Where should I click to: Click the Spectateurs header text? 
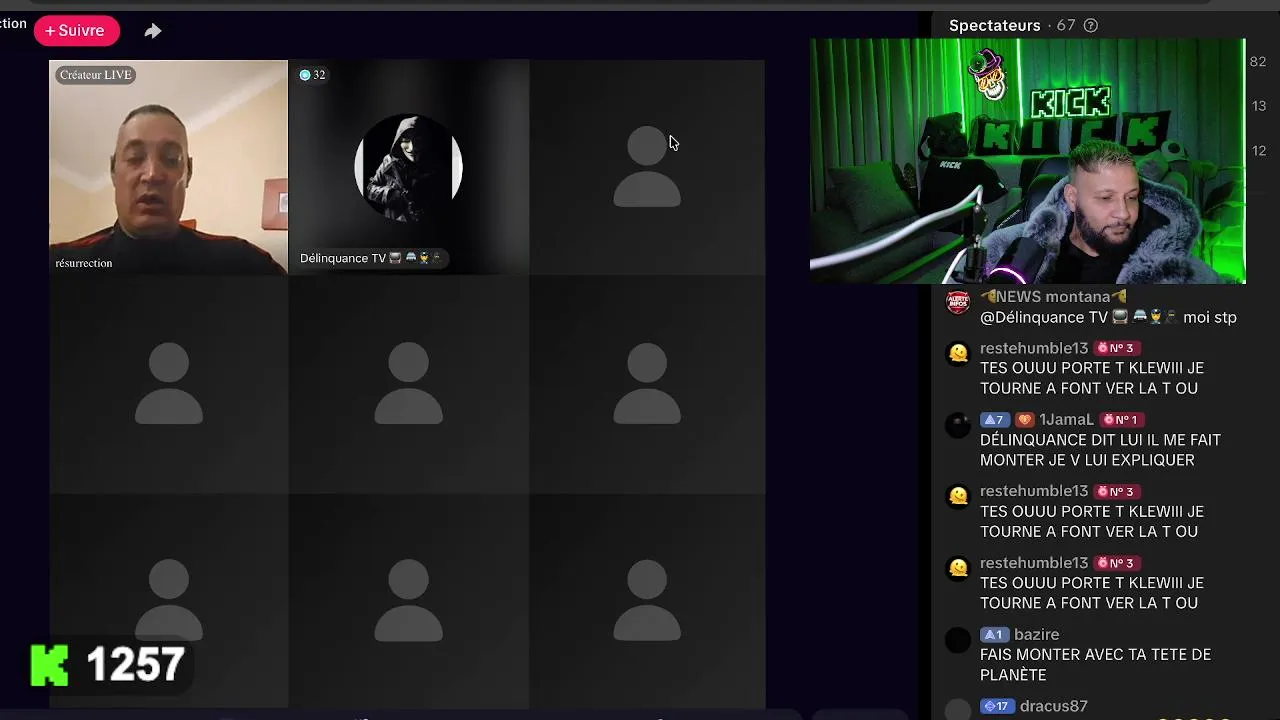click(995, 26)
